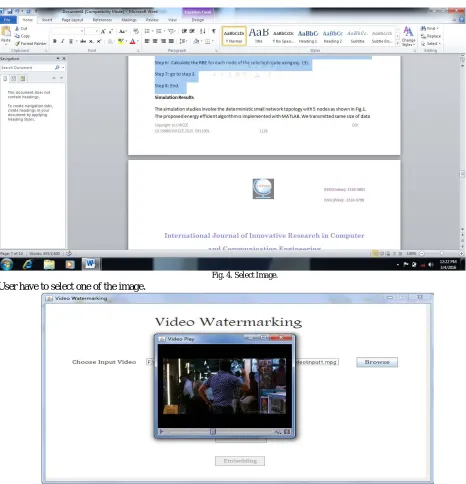Image resolution: width=466 pixels, height=484 pixels.
Task: Switch to the Mailings tab
Action: [129, 20]
